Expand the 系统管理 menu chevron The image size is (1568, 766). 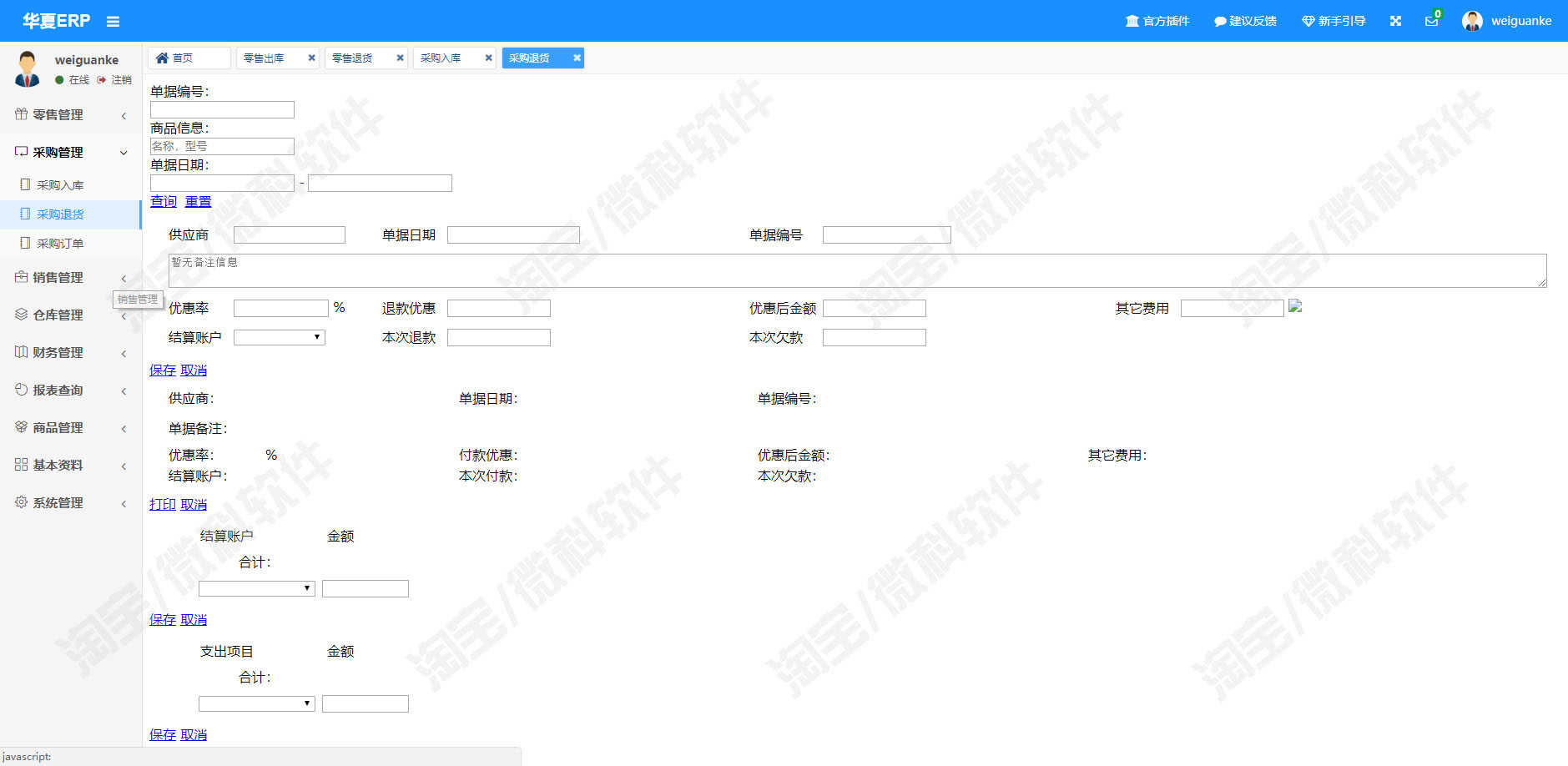point(124,503)
